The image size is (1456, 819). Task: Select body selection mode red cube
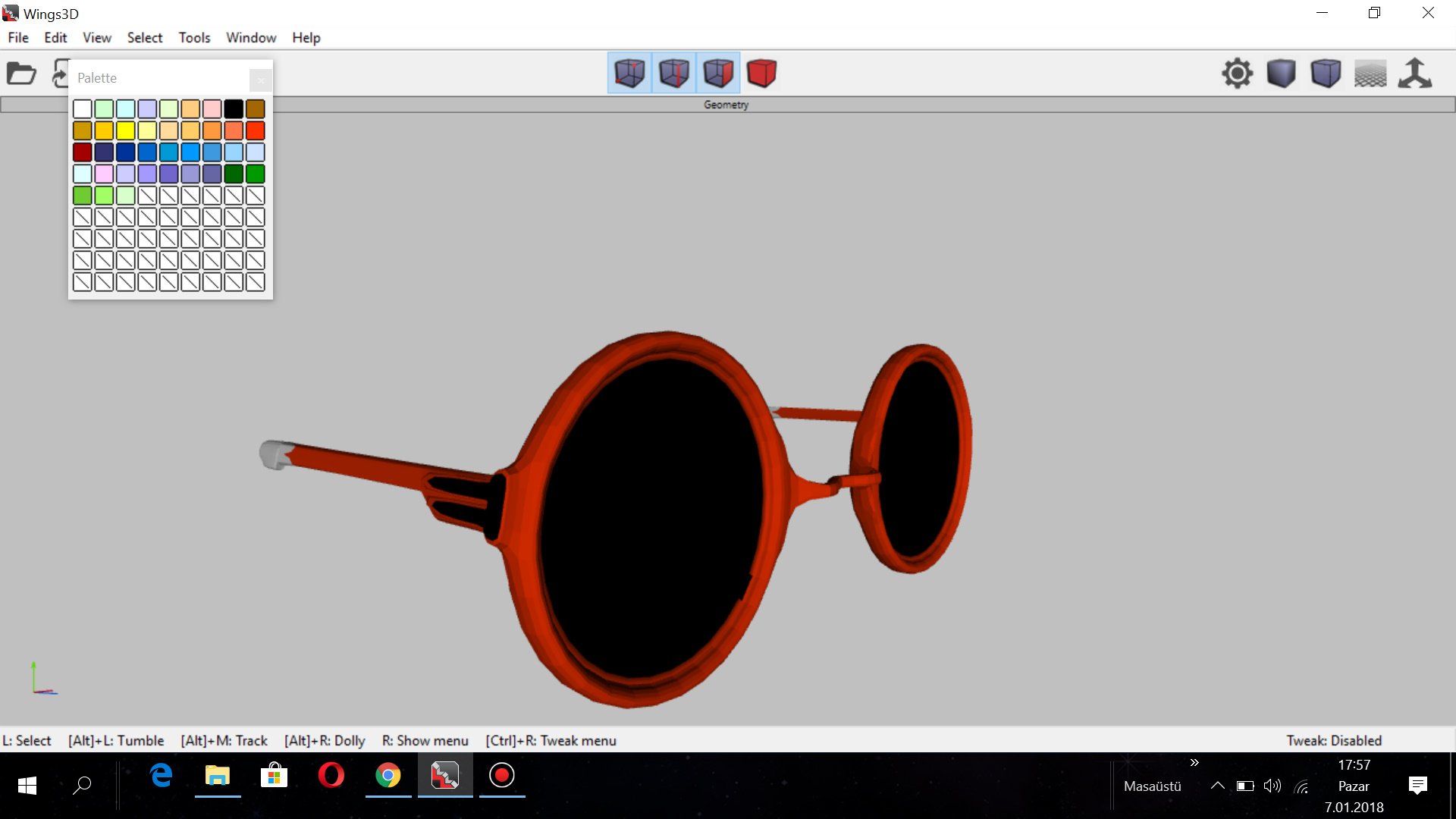pos(761,74)
